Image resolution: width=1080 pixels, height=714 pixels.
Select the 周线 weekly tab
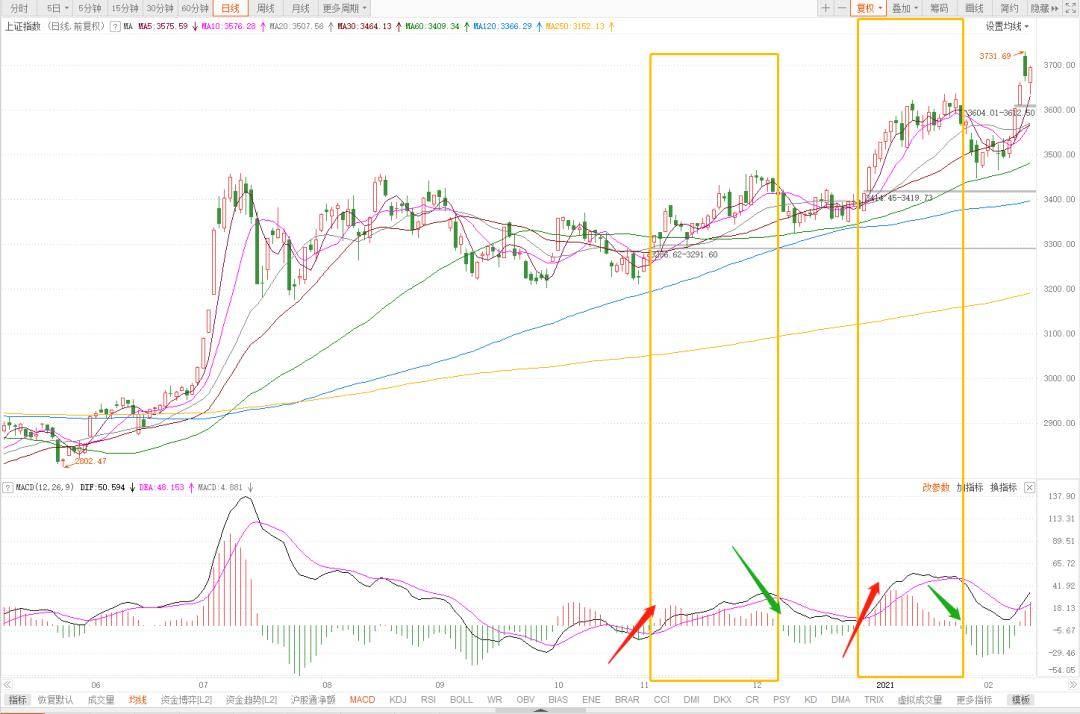coord(265,8)
